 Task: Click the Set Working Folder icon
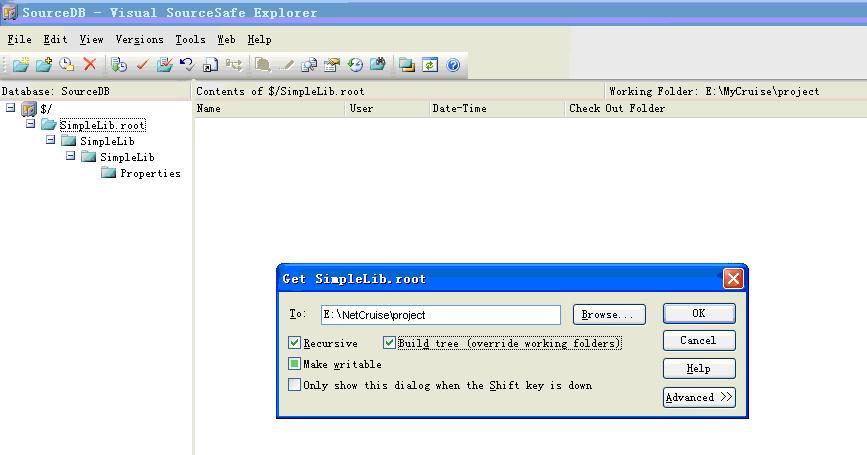tap(406, 65)
